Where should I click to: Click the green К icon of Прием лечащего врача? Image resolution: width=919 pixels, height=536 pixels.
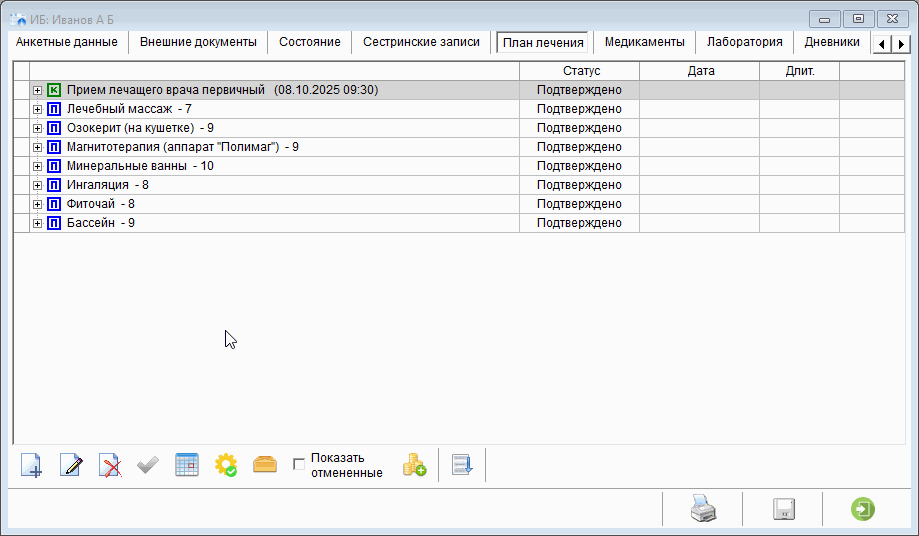[54, 90]
